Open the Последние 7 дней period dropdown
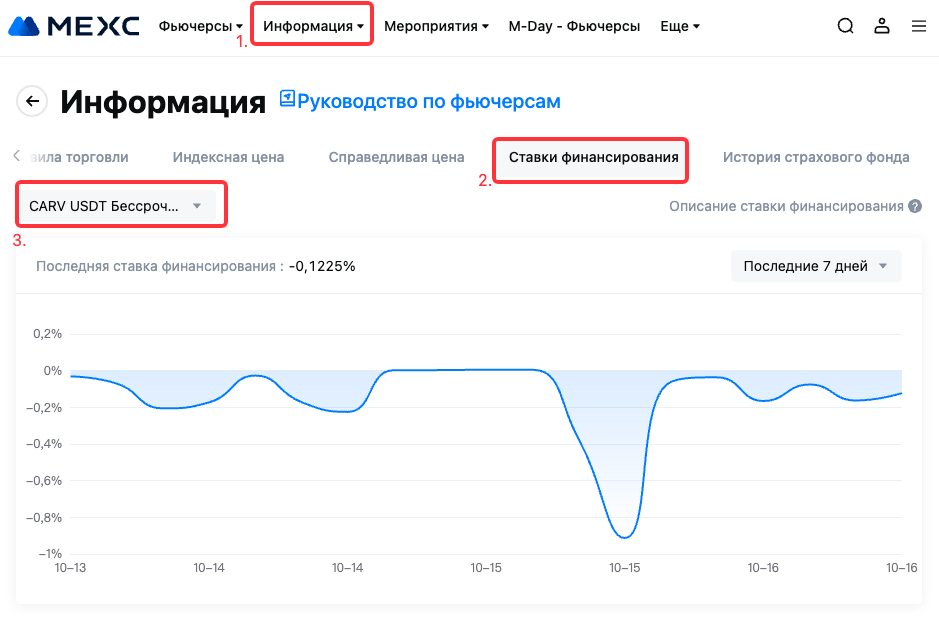Viewport: 939px width, 618px height. (815, 267)
